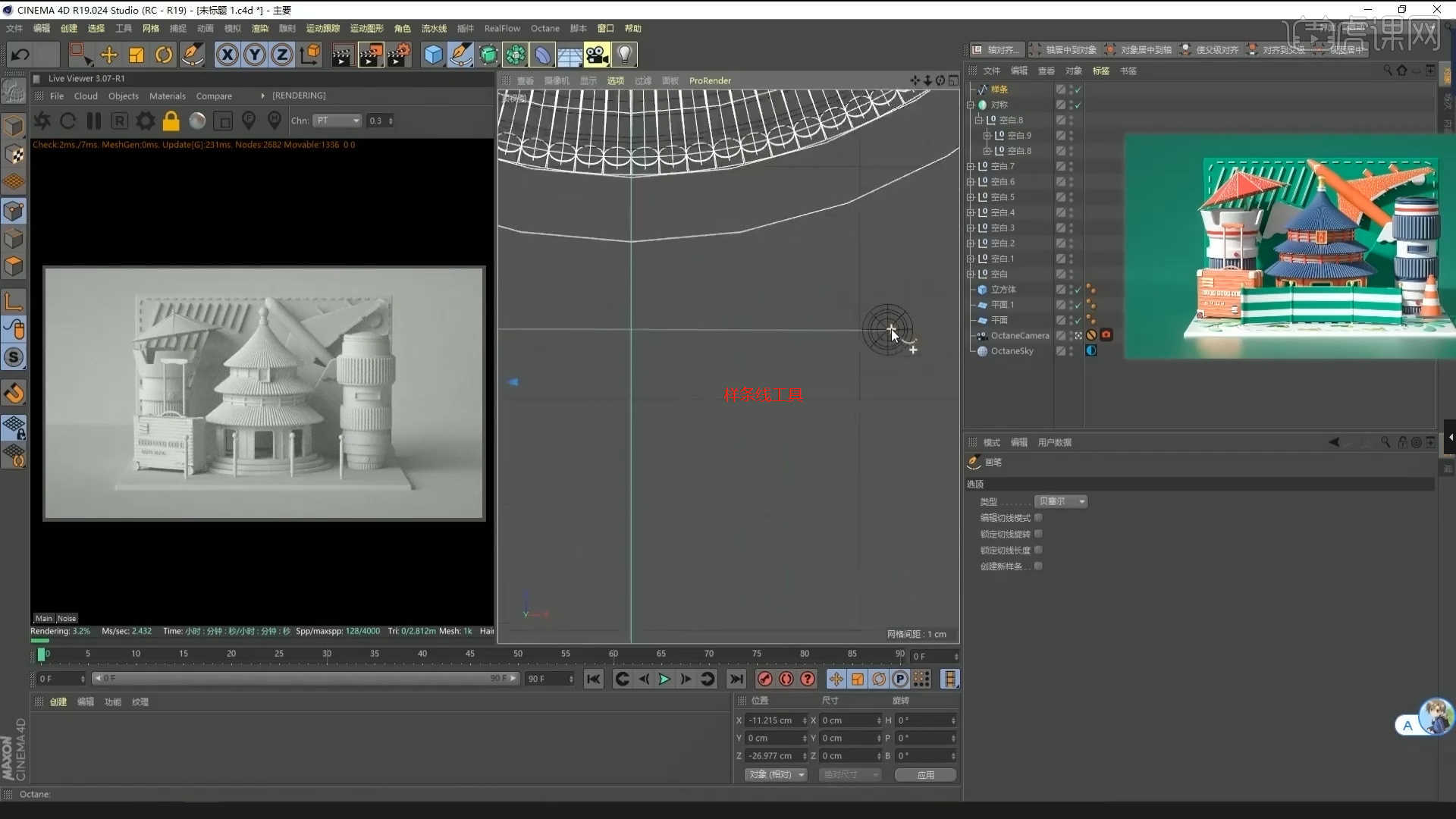The width and height of the screenshot is (1456, 819).
Task: Open the Octane menu
Action: pos(544,29)
